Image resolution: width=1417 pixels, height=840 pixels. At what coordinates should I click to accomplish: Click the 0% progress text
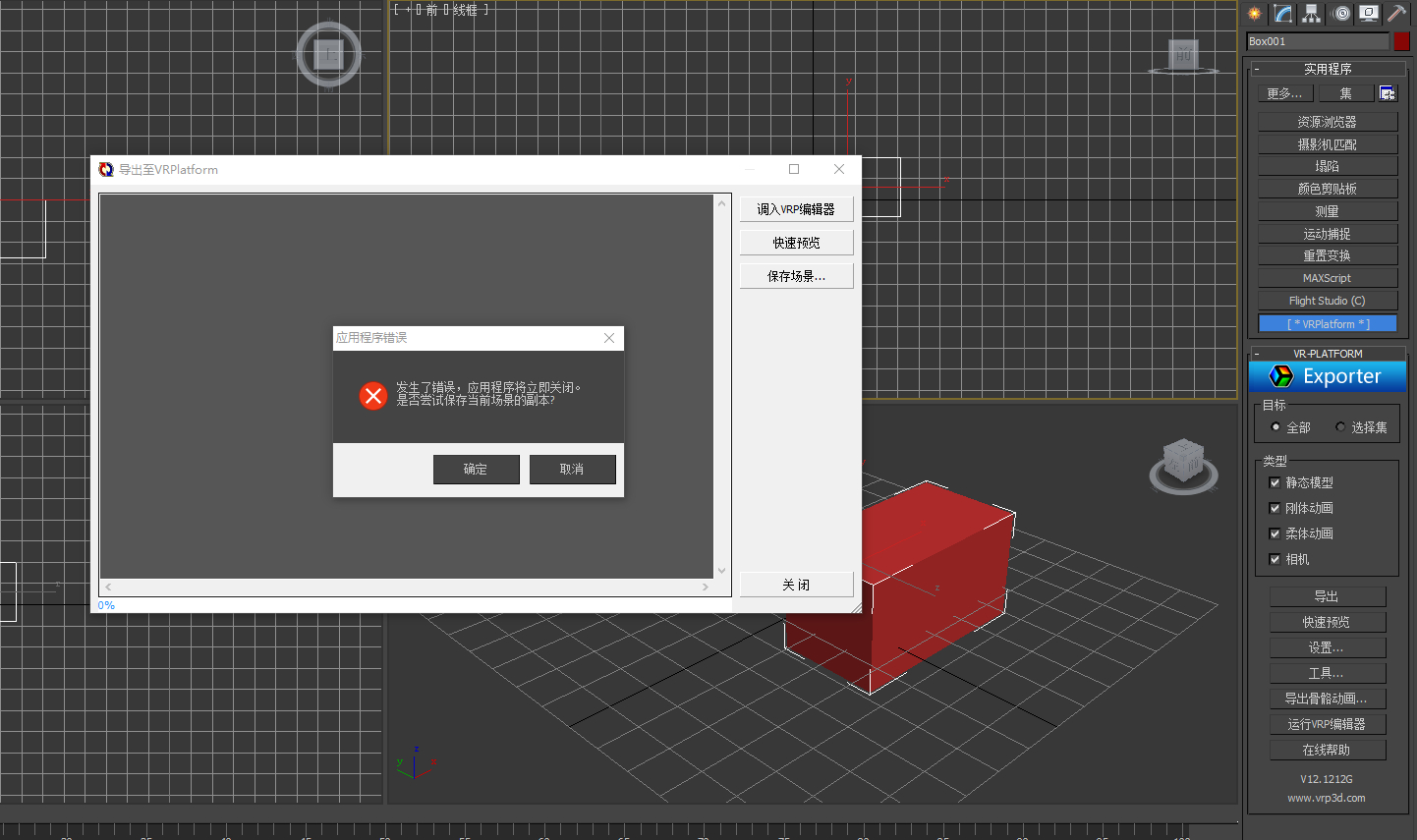pos(106,605)
